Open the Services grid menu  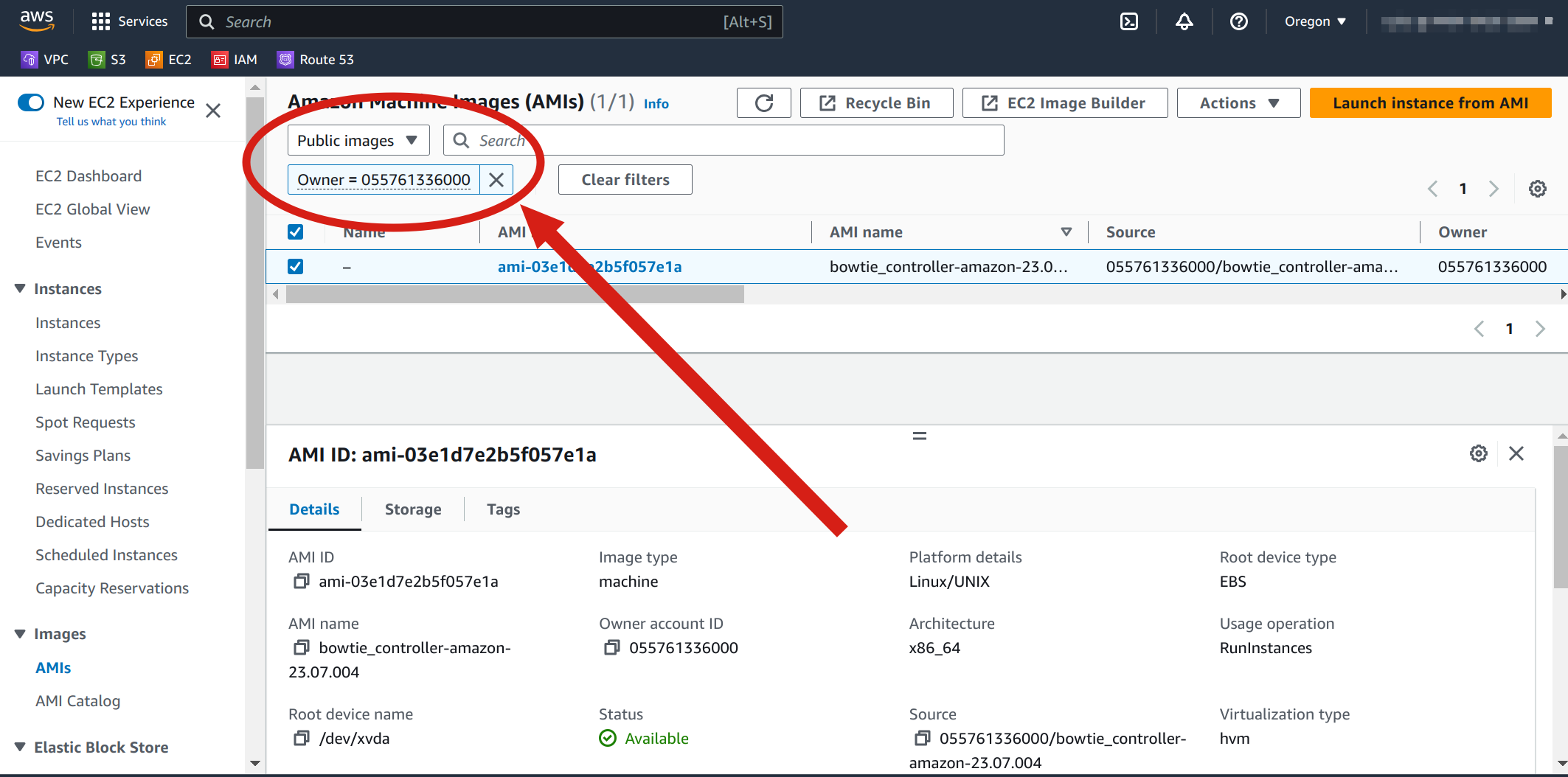[x=130, y=21]
